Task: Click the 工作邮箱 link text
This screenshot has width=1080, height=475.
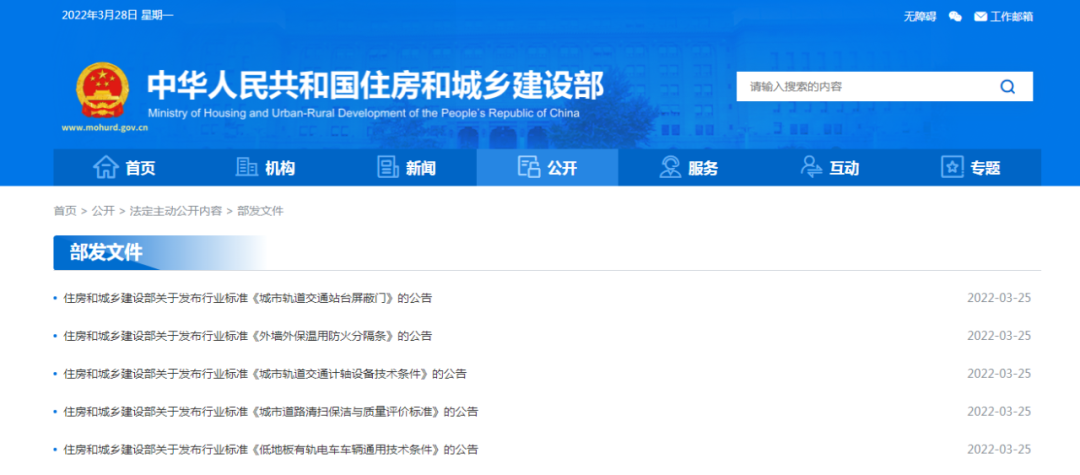Action: [x=1012, y=17]
